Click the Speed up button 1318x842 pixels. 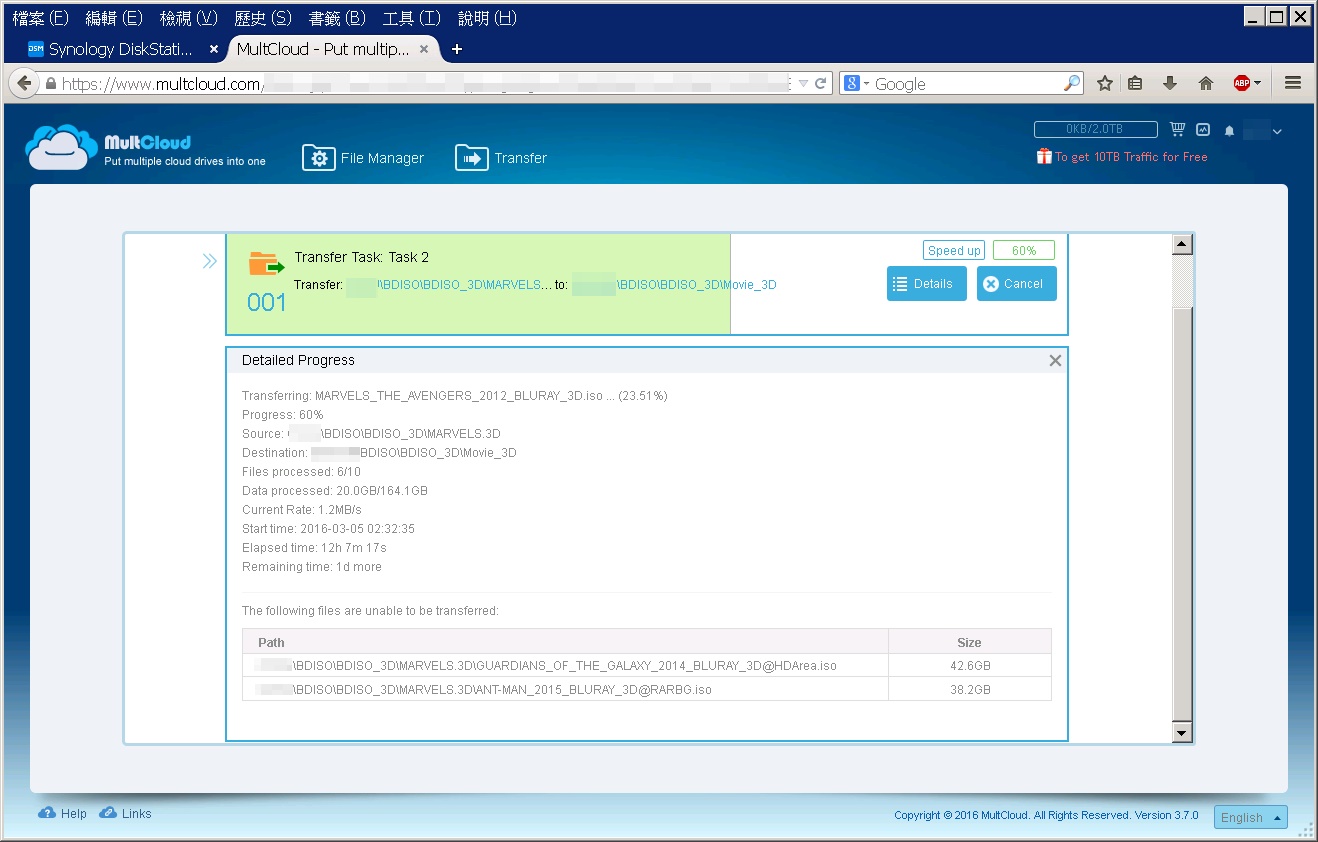pos(954,250)
